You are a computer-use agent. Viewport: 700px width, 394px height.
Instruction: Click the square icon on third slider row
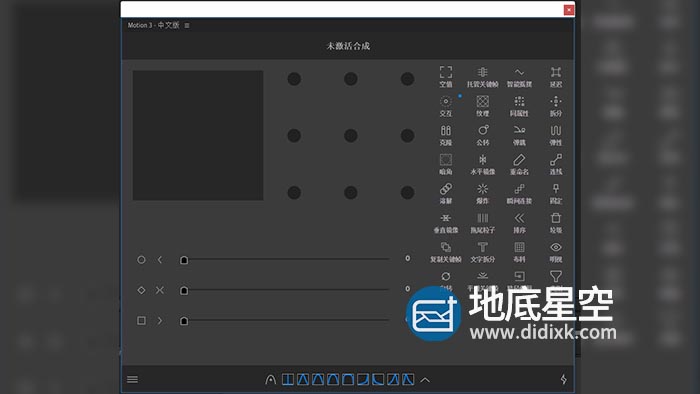click(x=141, y=320)
